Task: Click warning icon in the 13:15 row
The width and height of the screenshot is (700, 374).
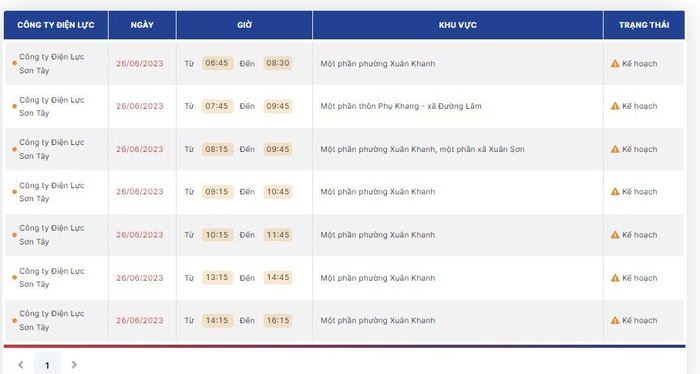Action: [615, 278]
